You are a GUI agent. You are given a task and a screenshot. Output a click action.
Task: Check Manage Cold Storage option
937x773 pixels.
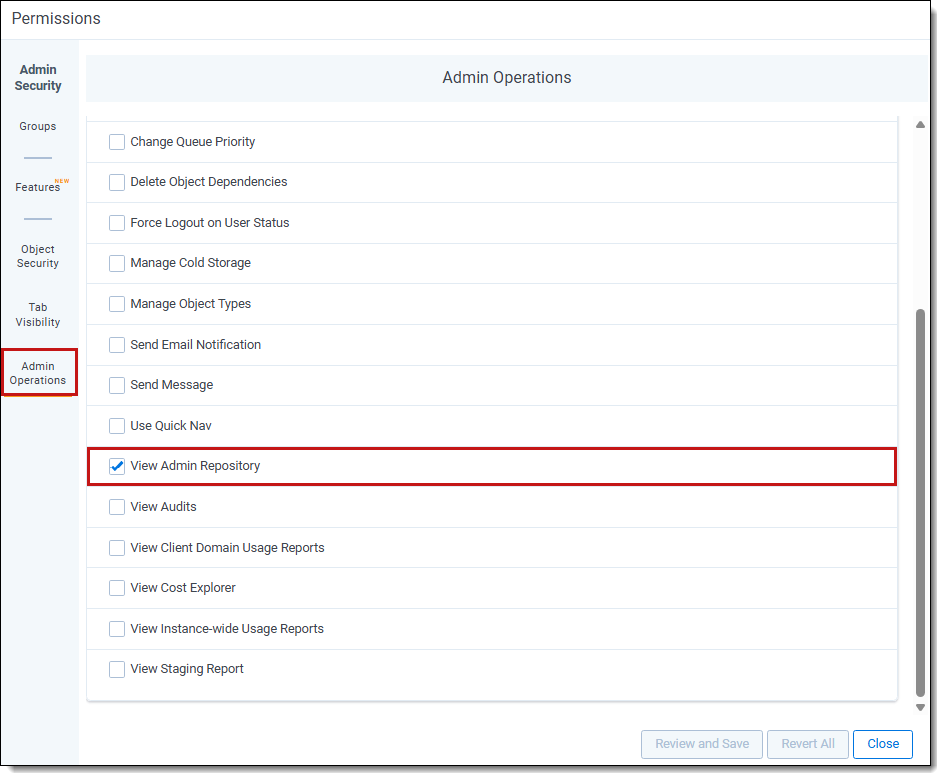(x=117, y=263)
